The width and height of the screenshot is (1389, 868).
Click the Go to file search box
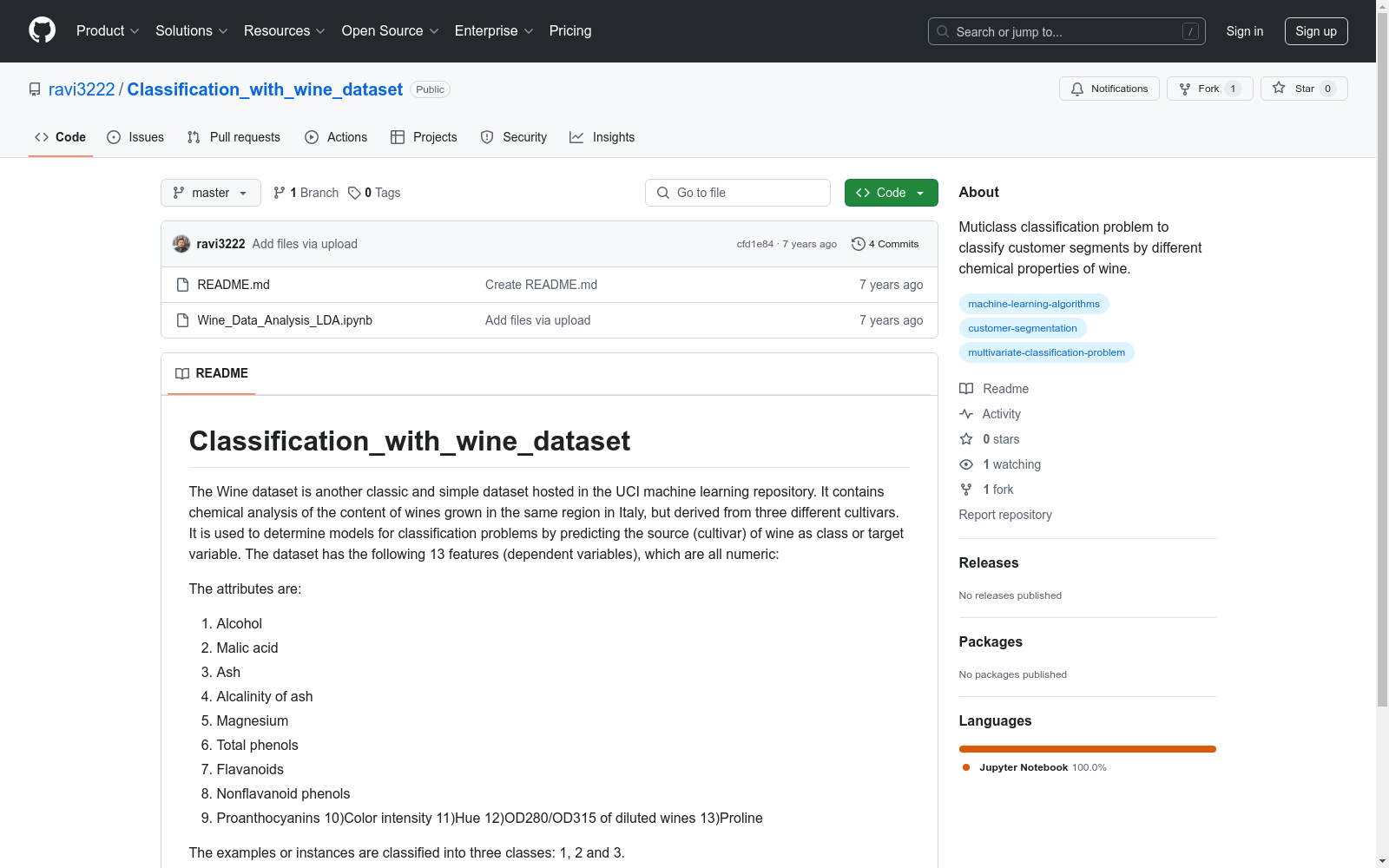(x=737, y=193)
